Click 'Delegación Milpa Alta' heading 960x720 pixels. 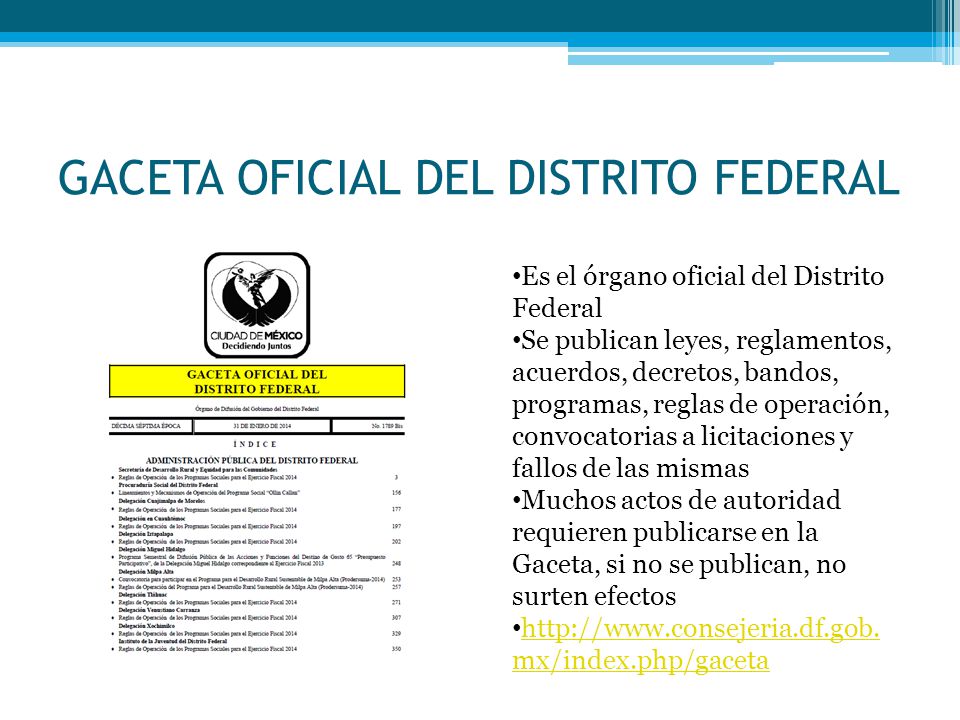tap(146, 571)
